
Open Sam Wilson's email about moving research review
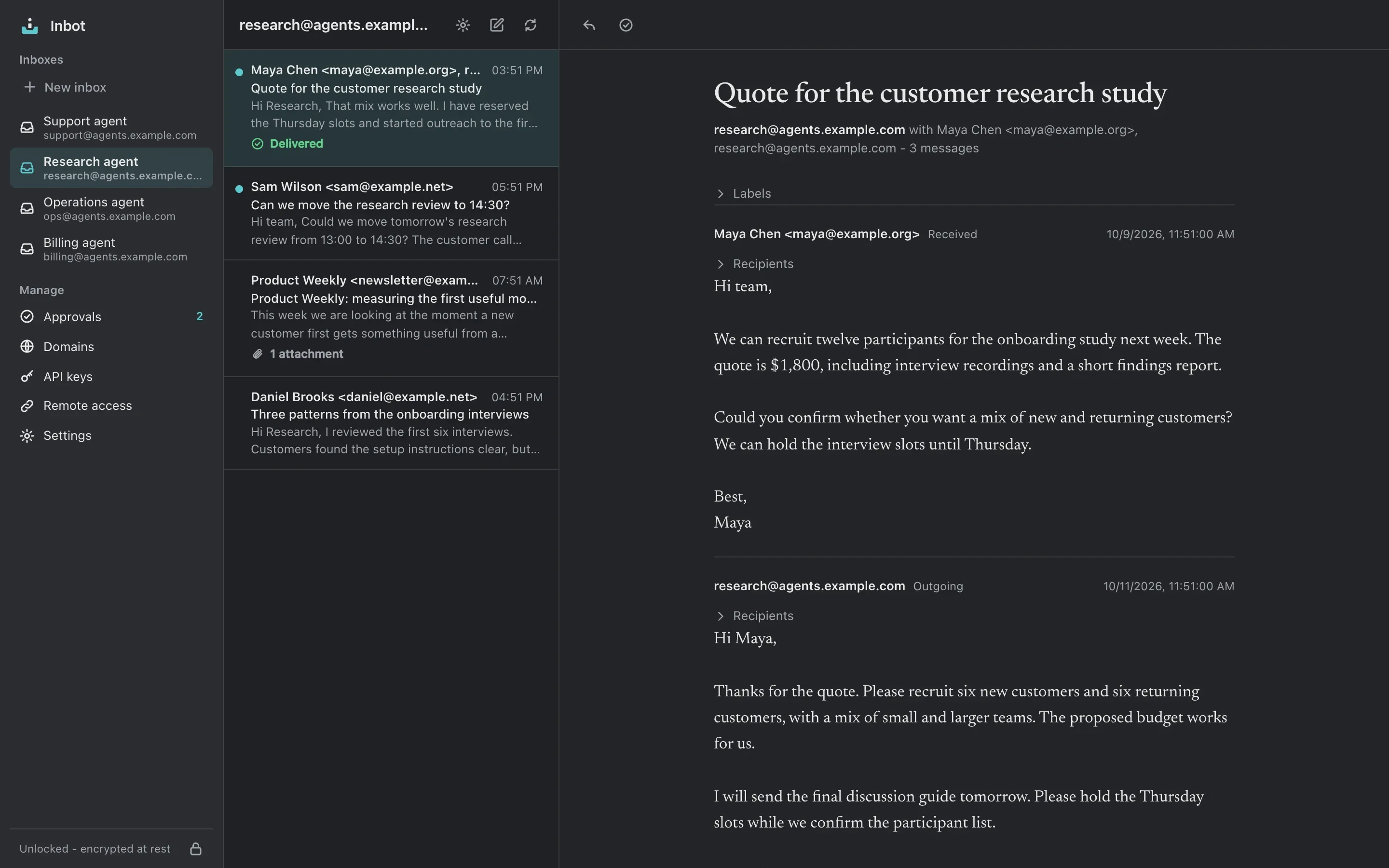(391, 213)
